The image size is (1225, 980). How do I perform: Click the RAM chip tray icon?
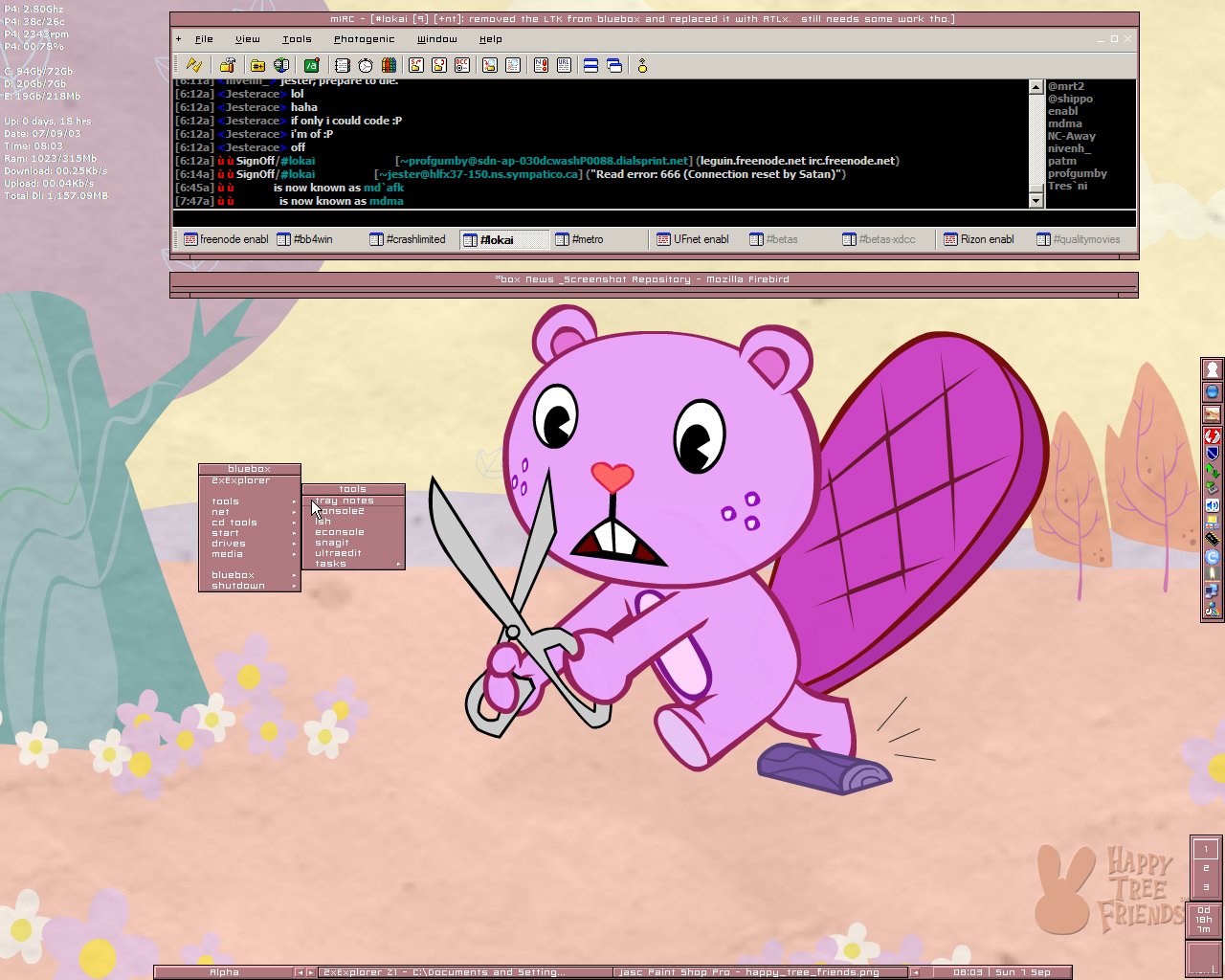pyautogui.click(x=1213, y=540)
